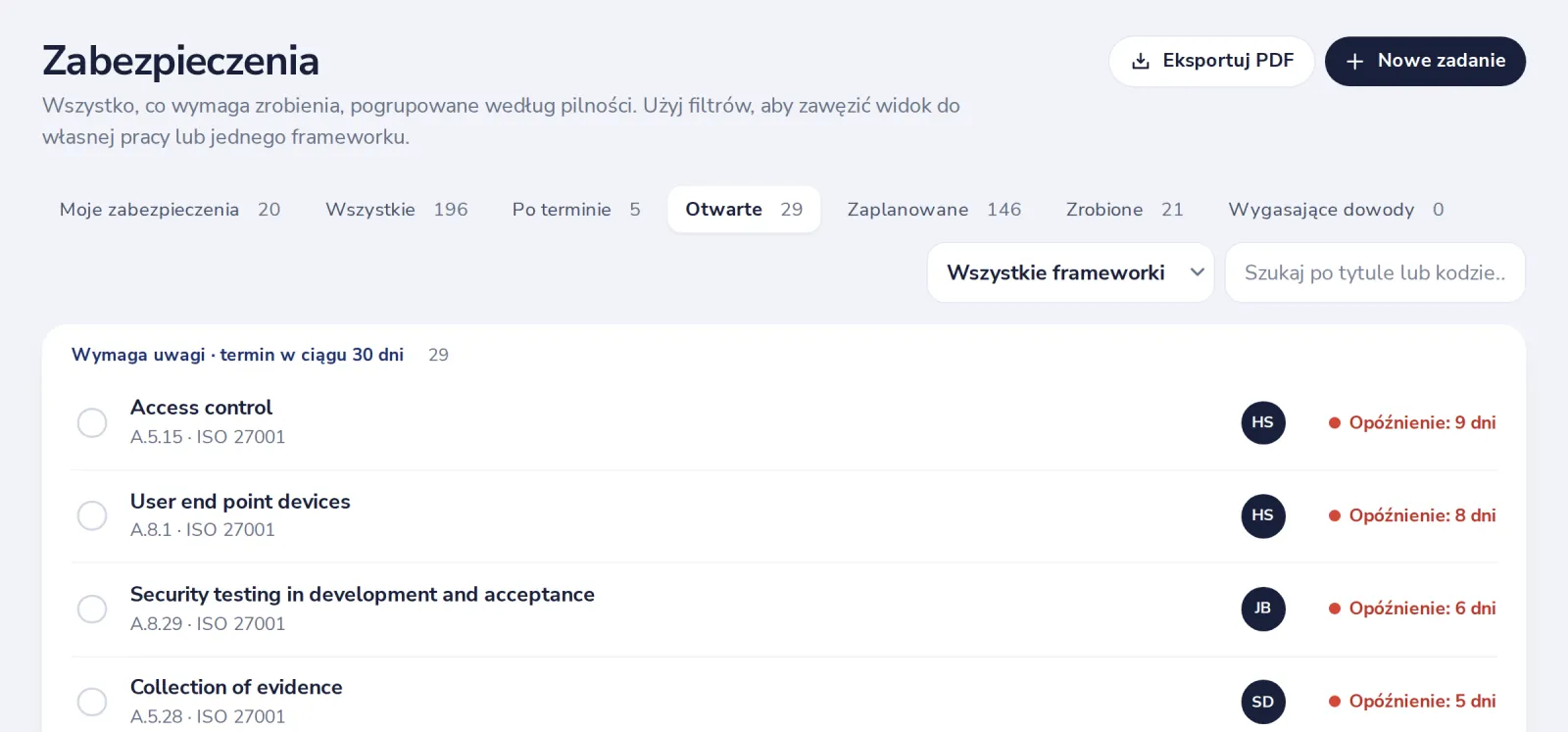
Task: Open the Zaplanowane tab
Action: click(934, 210)
